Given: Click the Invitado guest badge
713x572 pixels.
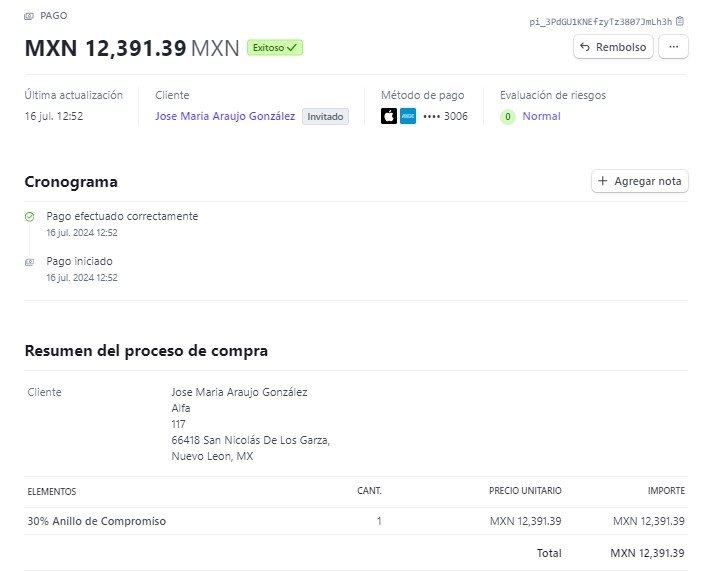Looking at the screenshot, I should tap(325, 116).
